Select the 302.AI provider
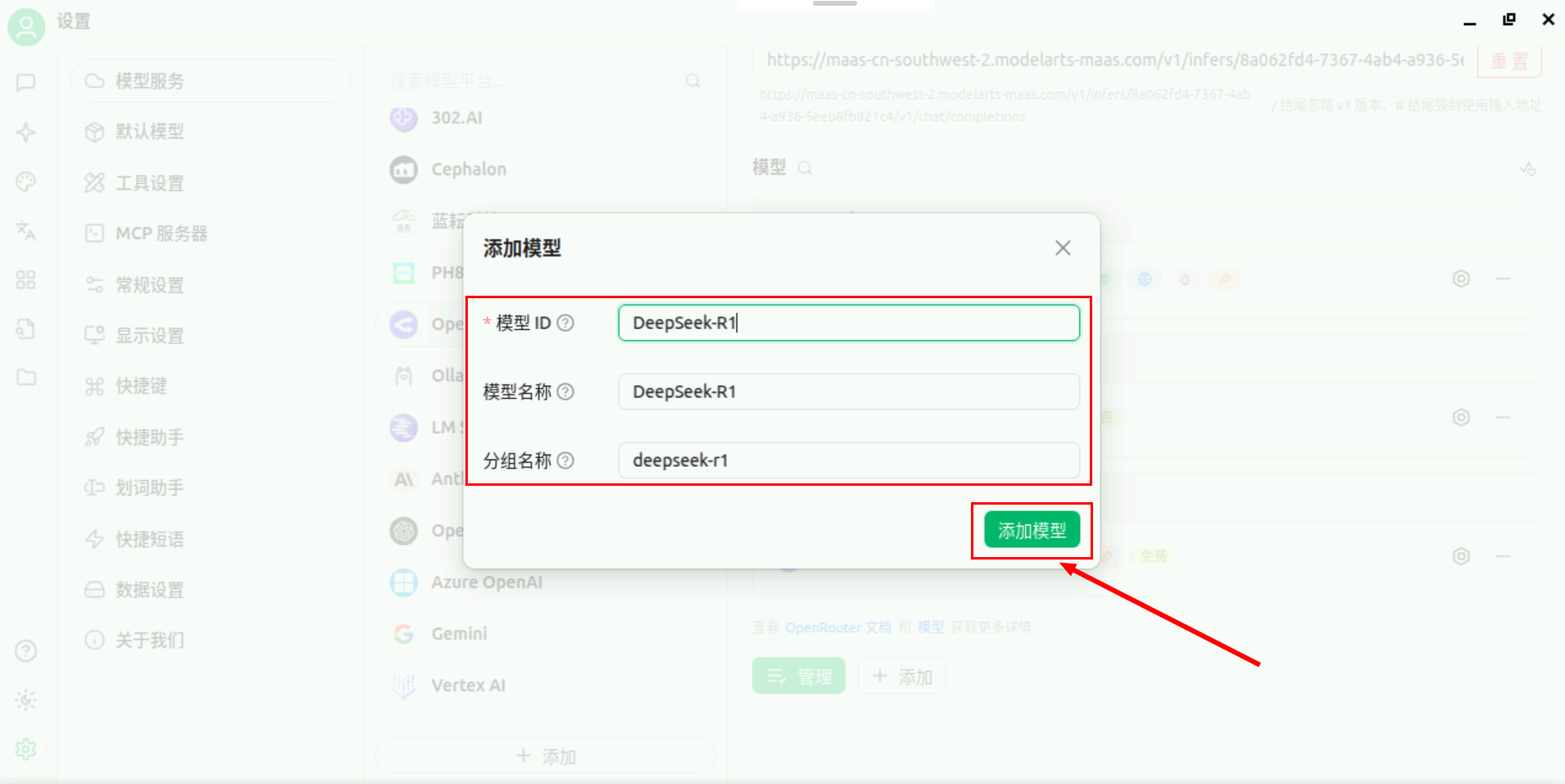Image resolution: width=1565 pixels, height=784 pixels. click(545, 118)
